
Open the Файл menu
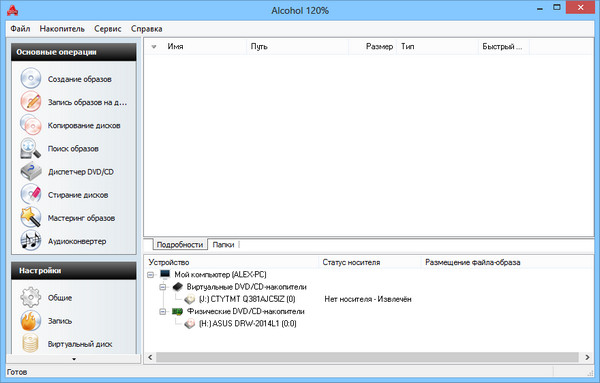click(20, 29)
